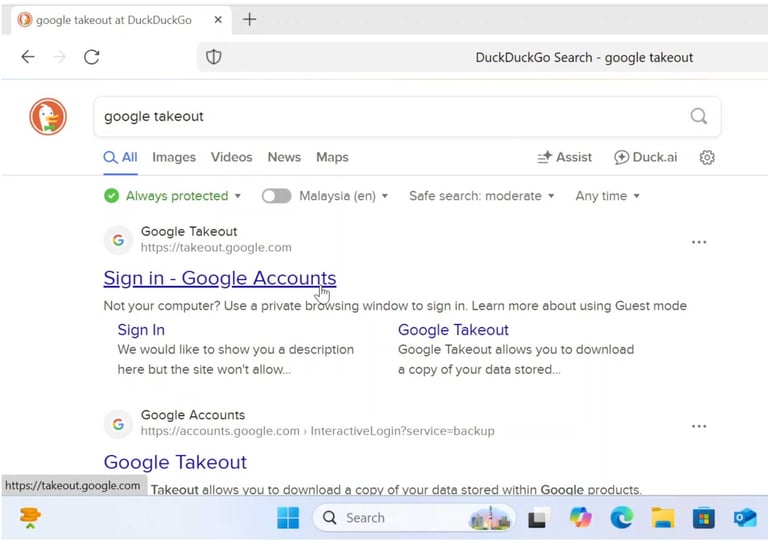Open the Sign In sitelink
This screenshot has height=542, width=768.
pyautogui.click(x=141, y=330)
